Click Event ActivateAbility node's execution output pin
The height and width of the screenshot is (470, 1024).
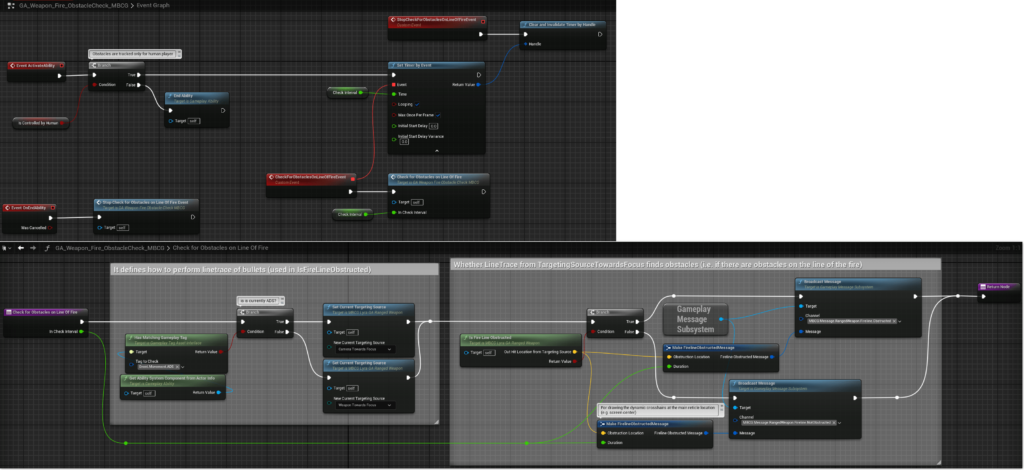tap(60, 75)
